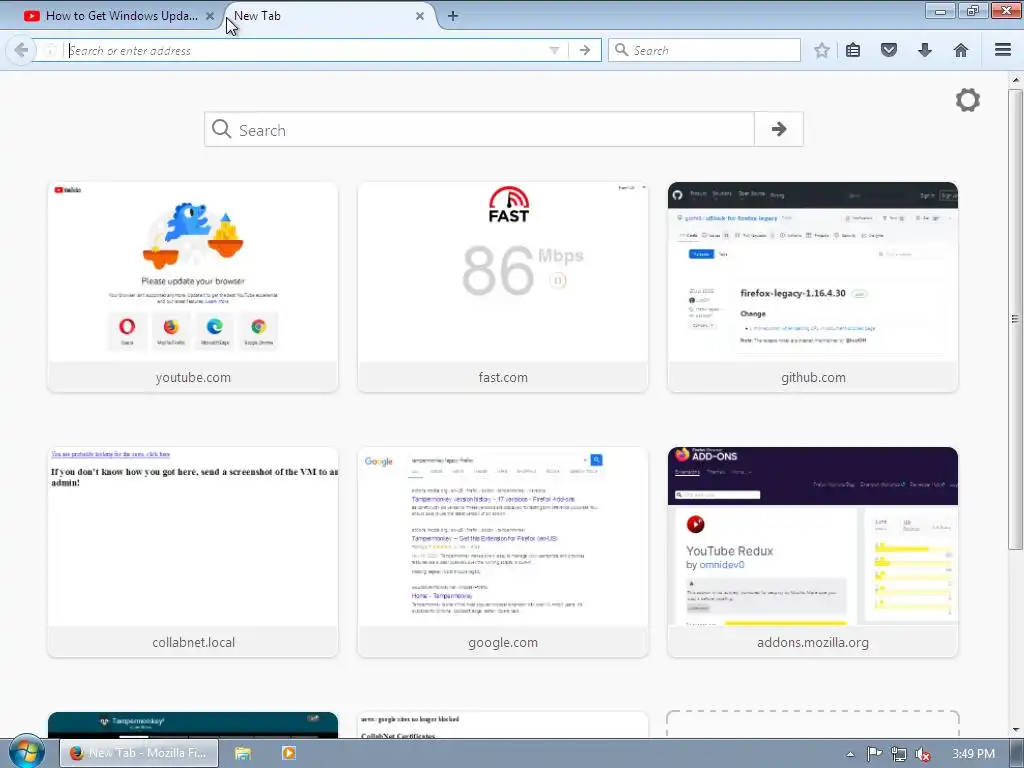Image resolution: width=1024 pixels, height=768 pixels.
Task: Go to the Home page icon
Action: [x=961, y=50]
